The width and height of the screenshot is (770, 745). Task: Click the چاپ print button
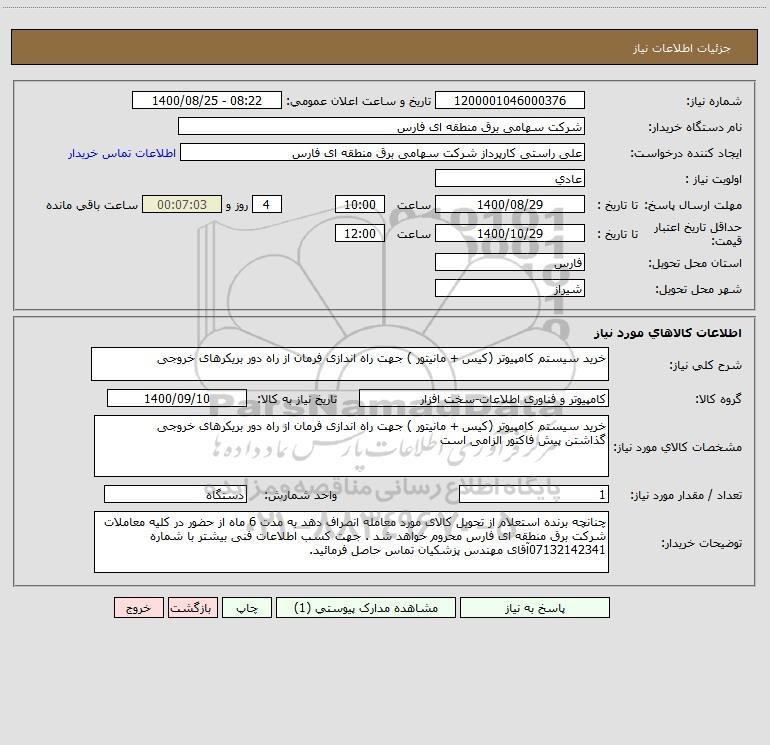(247, 608)
